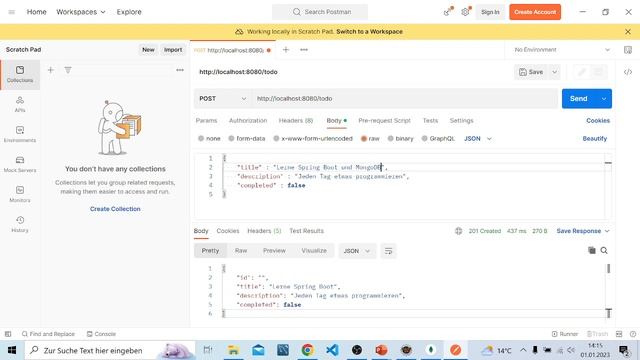Show the response Headers (5) tab
Viewport: 640px width, 360px height.
click(x=264, y=231)
